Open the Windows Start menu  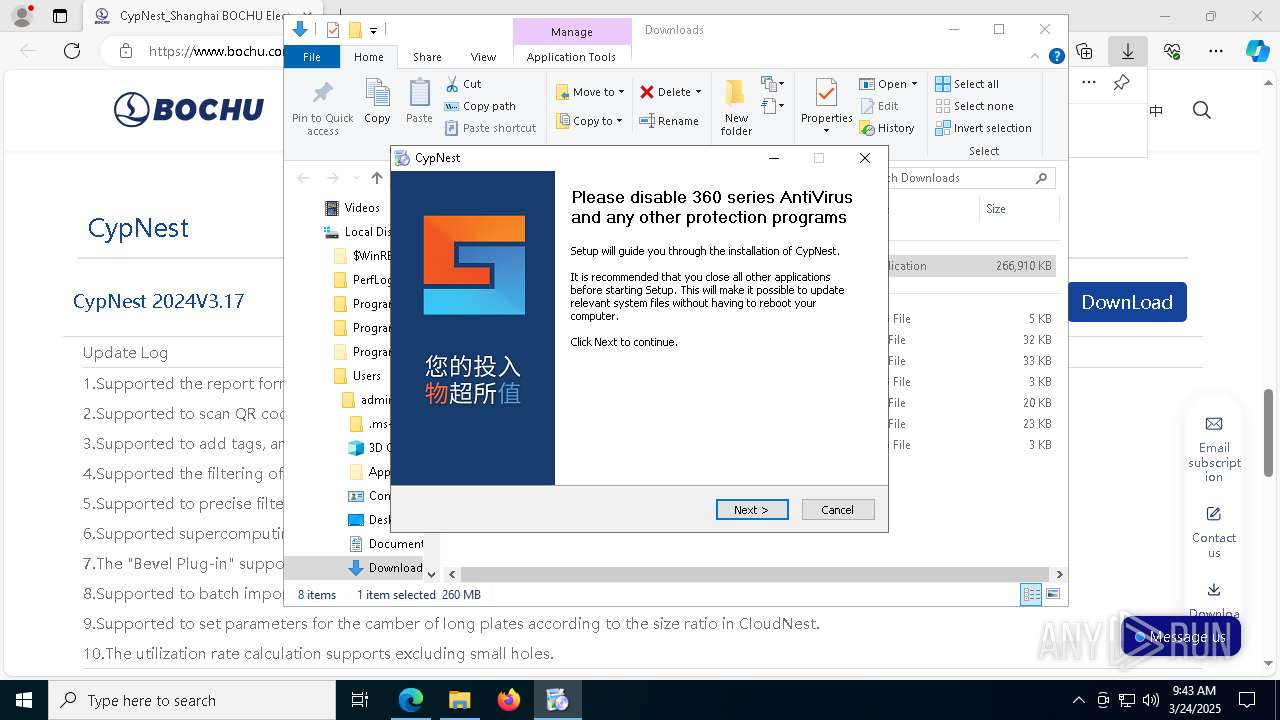24,700
